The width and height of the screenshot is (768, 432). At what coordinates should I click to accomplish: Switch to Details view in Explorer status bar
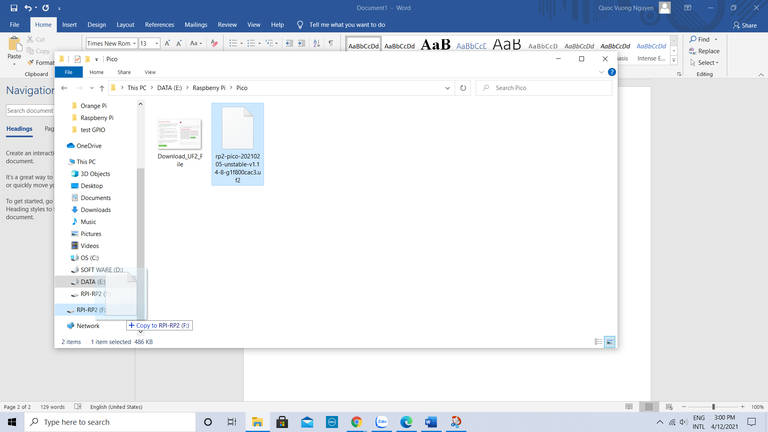click(598, 342)
